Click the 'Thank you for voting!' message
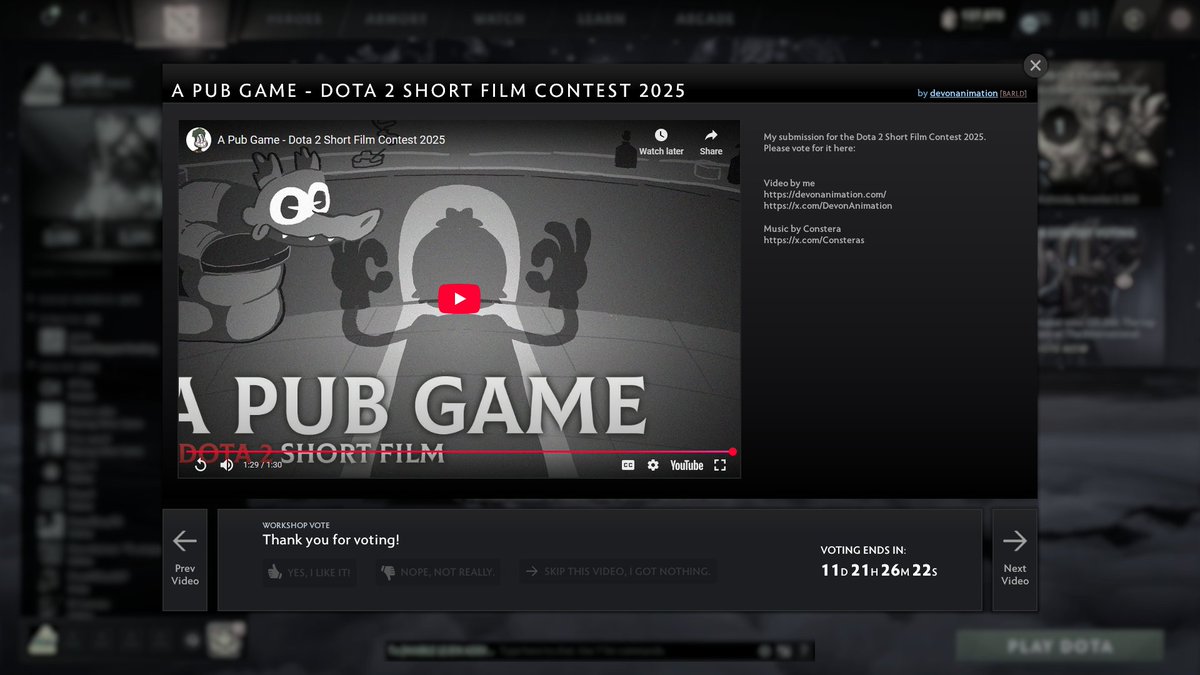 point(331,540)
